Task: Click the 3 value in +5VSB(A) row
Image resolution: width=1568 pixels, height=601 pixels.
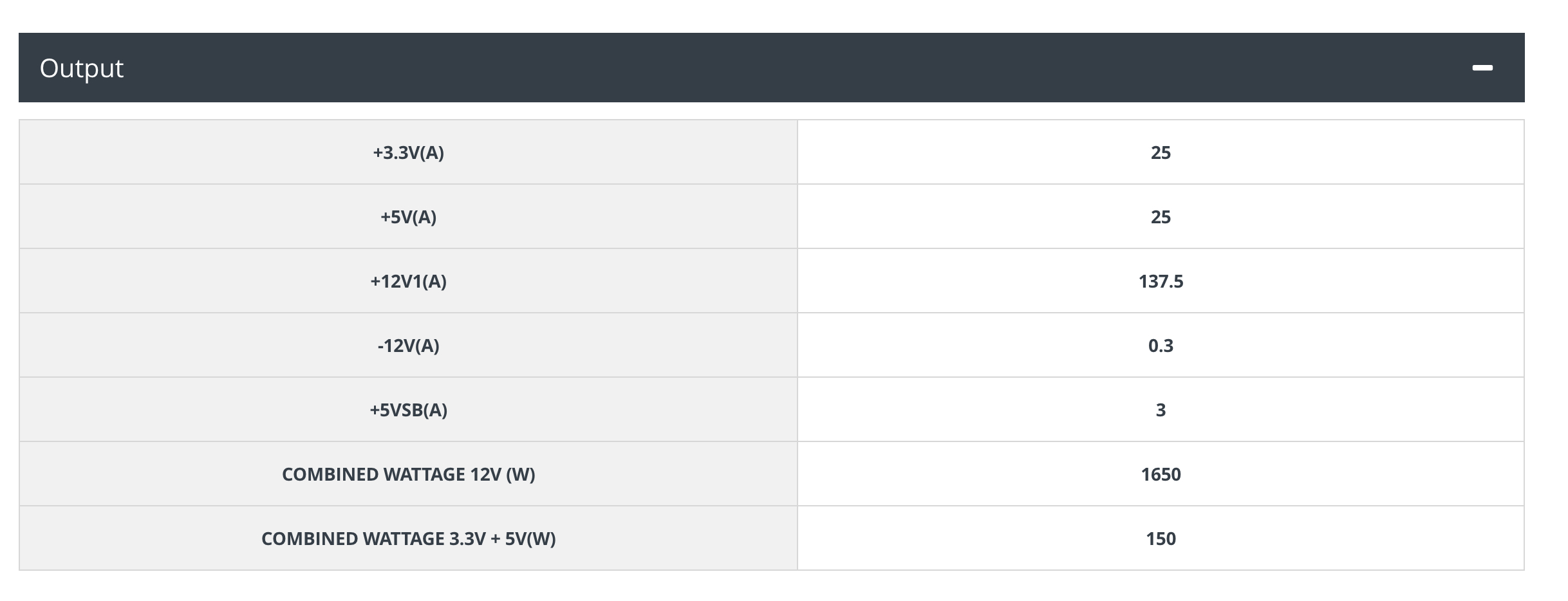Action: coord(1160,410)
